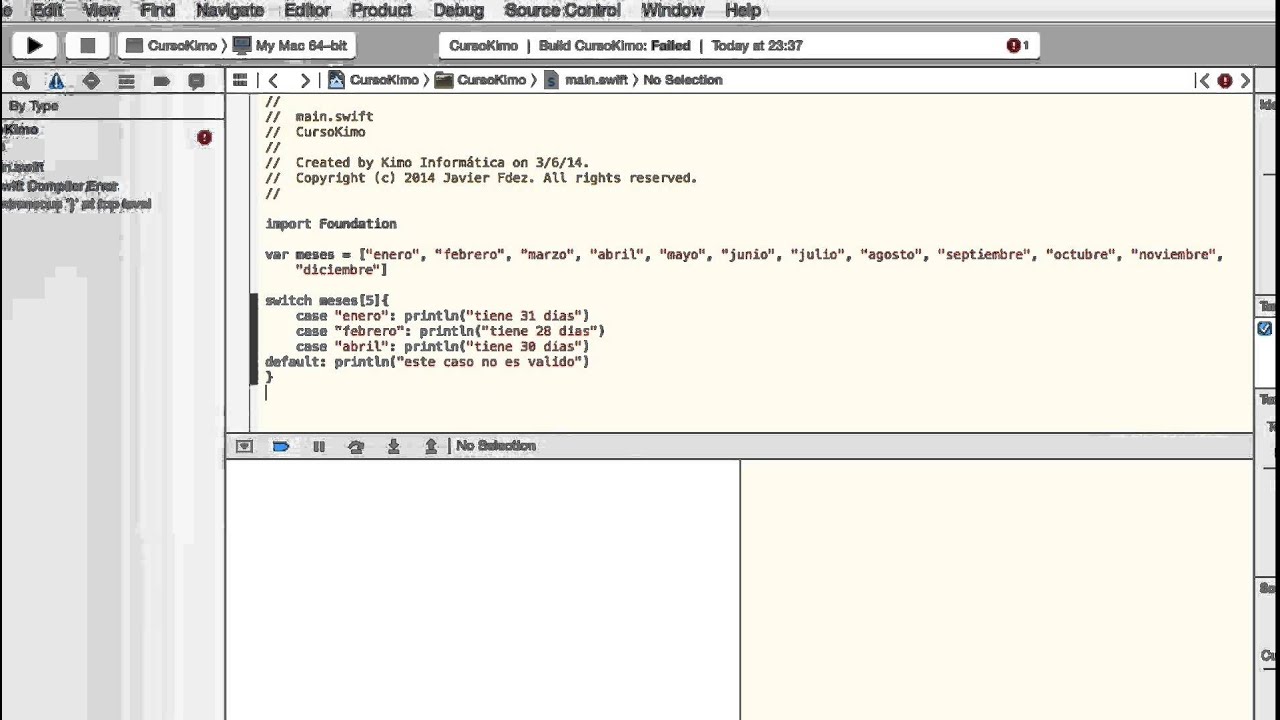Click the jump bar error indicator

pos(1225,81)
